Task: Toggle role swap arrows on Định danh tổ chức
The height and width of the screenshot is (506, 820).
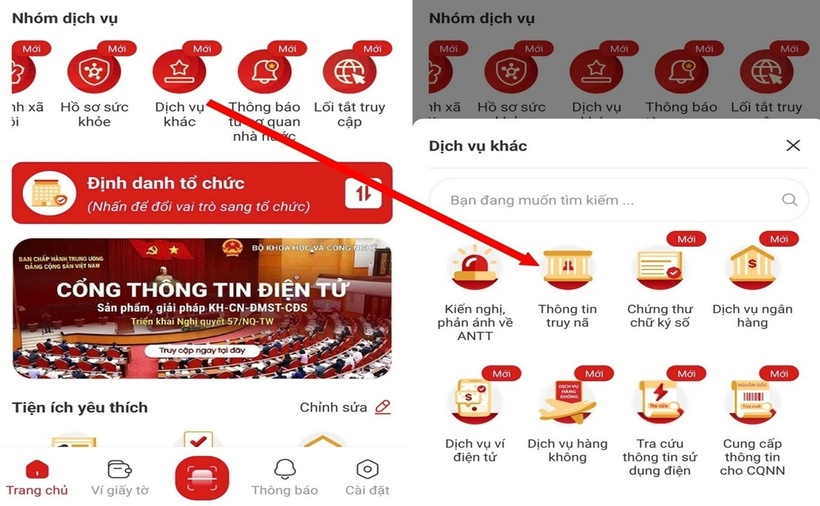Action: click(x=363, y=193)
